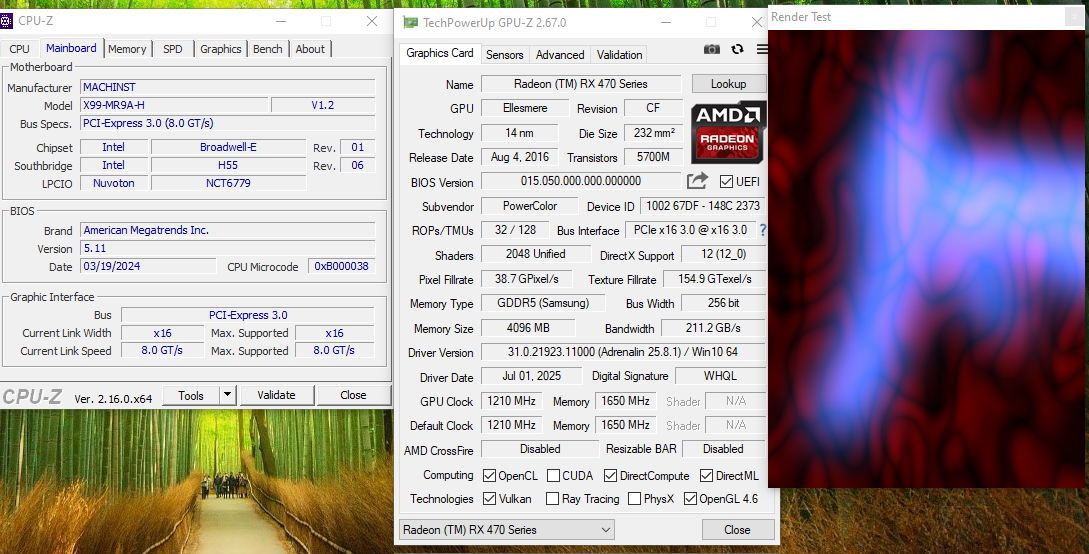1089x554 pixels.
Task: Toggle the PhysX checkbox
Action: [634, 498]
